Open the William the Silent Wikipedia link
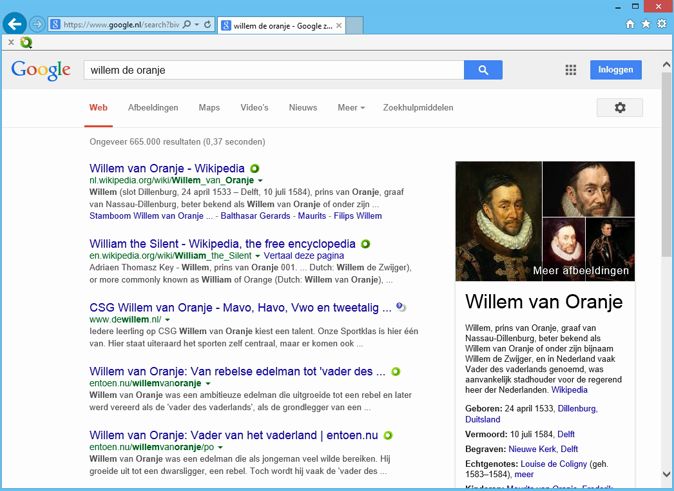Viewport: 674px width, 491px height. tap(222, 244)
